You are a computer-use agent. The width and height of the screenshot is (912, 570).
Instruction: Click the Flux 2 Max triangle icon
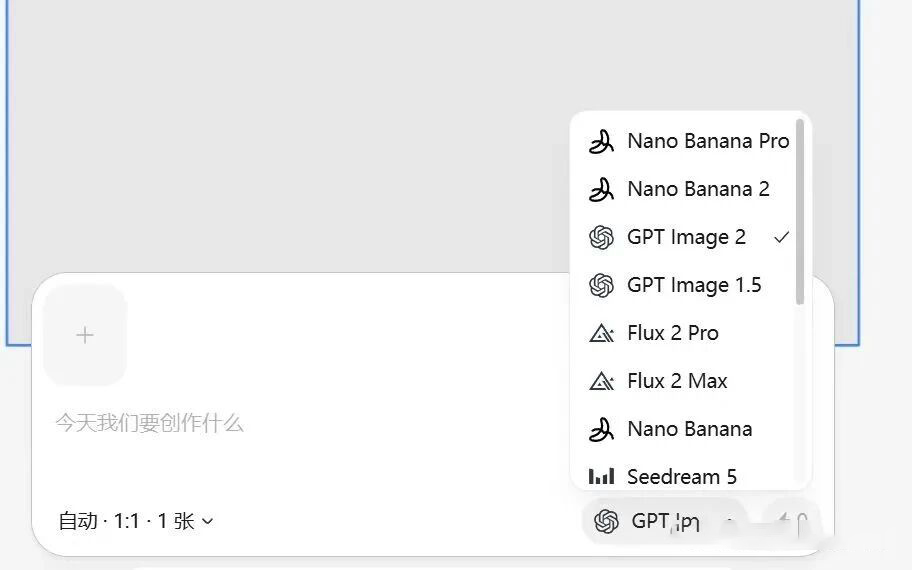[x=601, y=381]
